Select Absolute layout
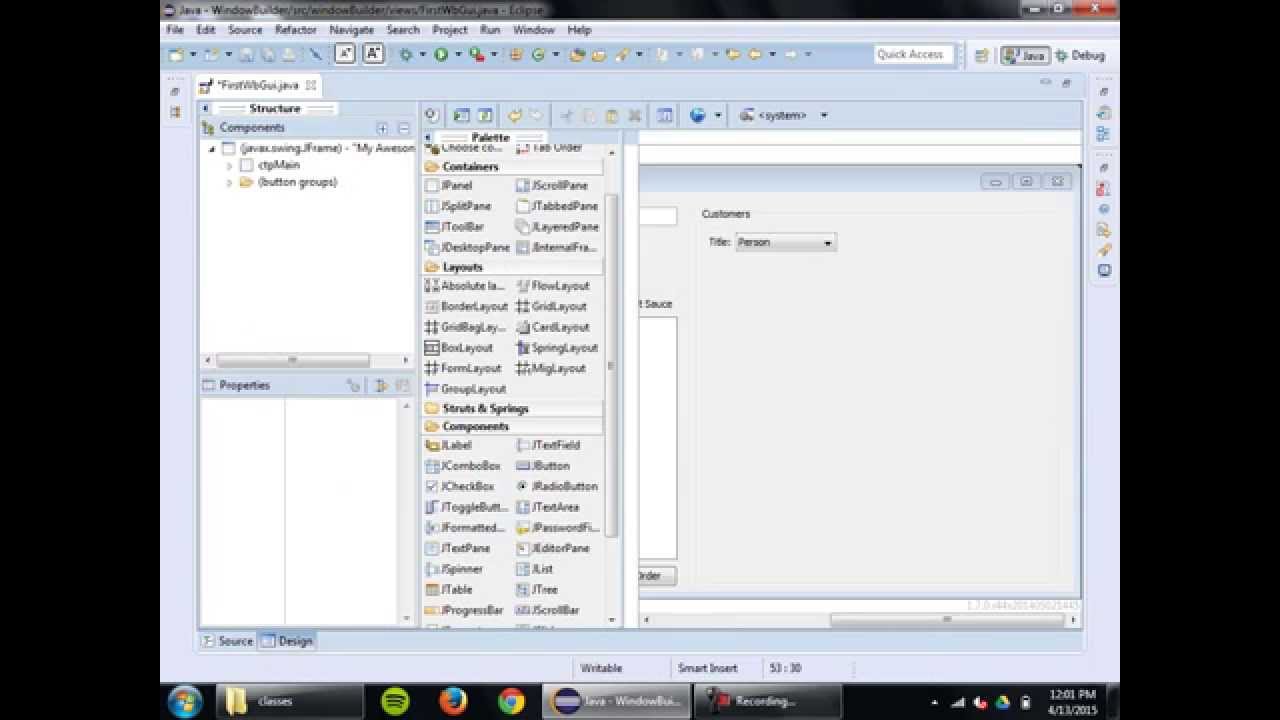Image resolution: width=1280 pixels, height=720 pixels. [465, 286]
